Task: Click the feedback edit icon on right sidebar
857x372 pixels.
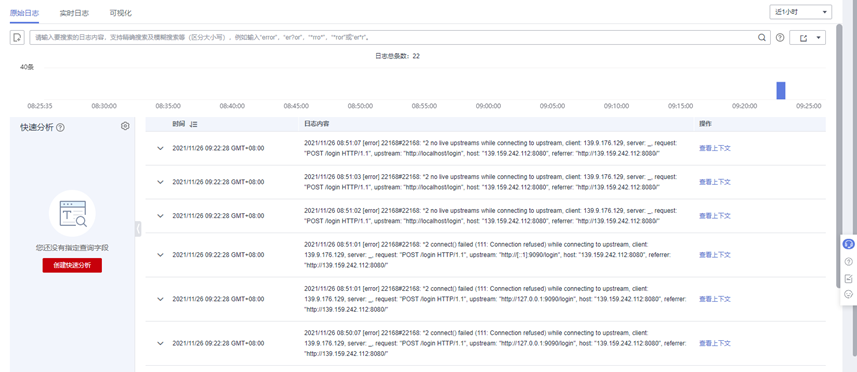Action: coord(848,278)
